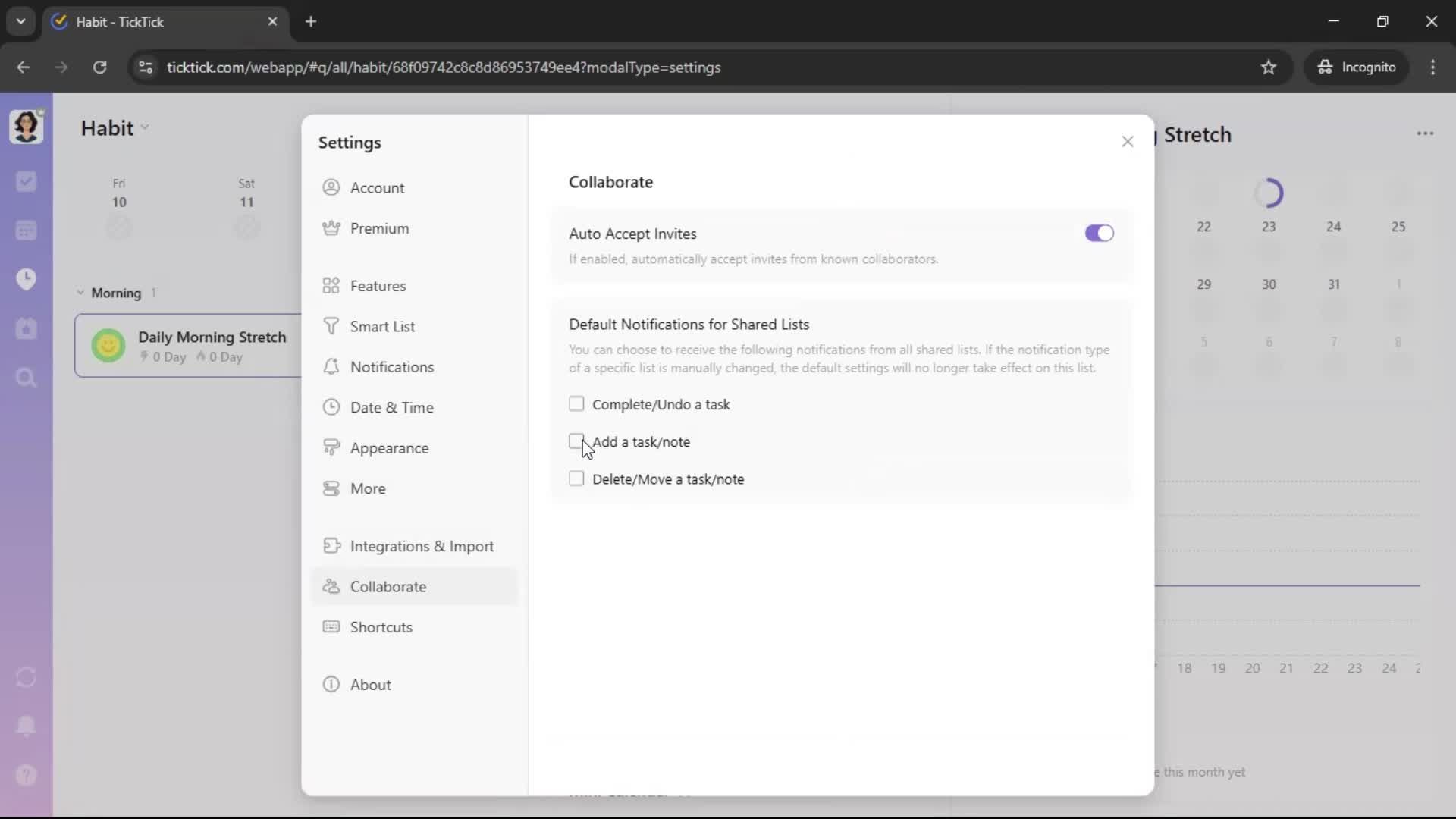Image resolution: width=1456 pixels, height=819 pixels.
Task: Click the user avatar in sidebar
Action: [x=26, y=127]
